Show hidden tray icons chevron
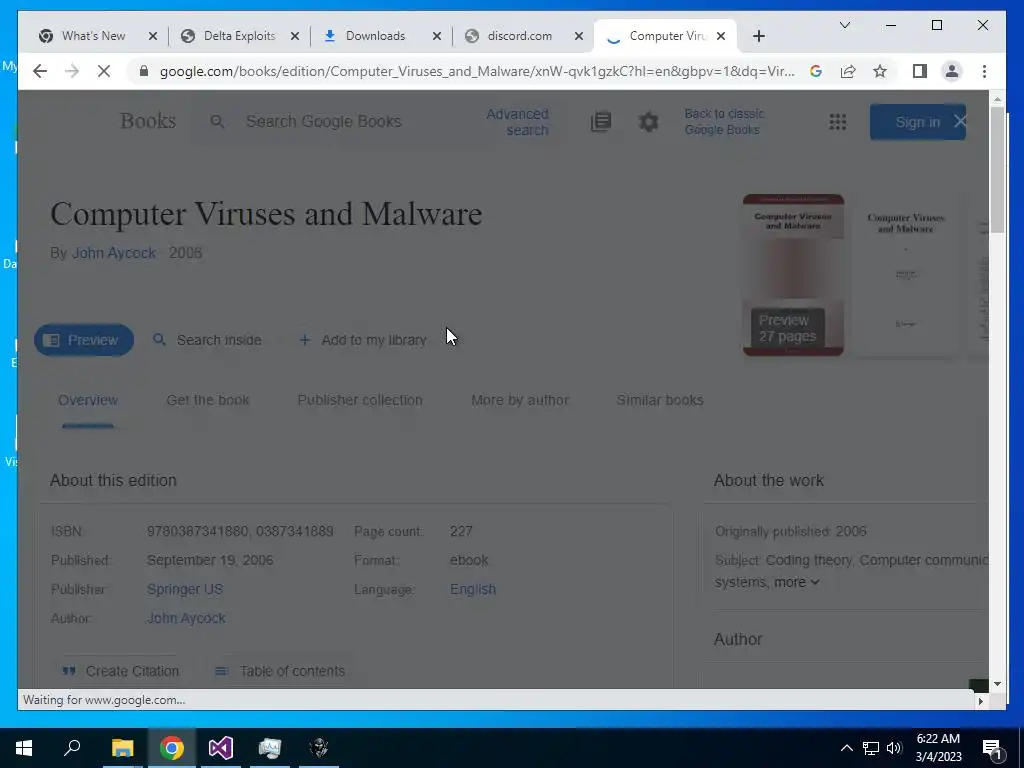This screenshot has width=1024, height=768. coord(846,748)
